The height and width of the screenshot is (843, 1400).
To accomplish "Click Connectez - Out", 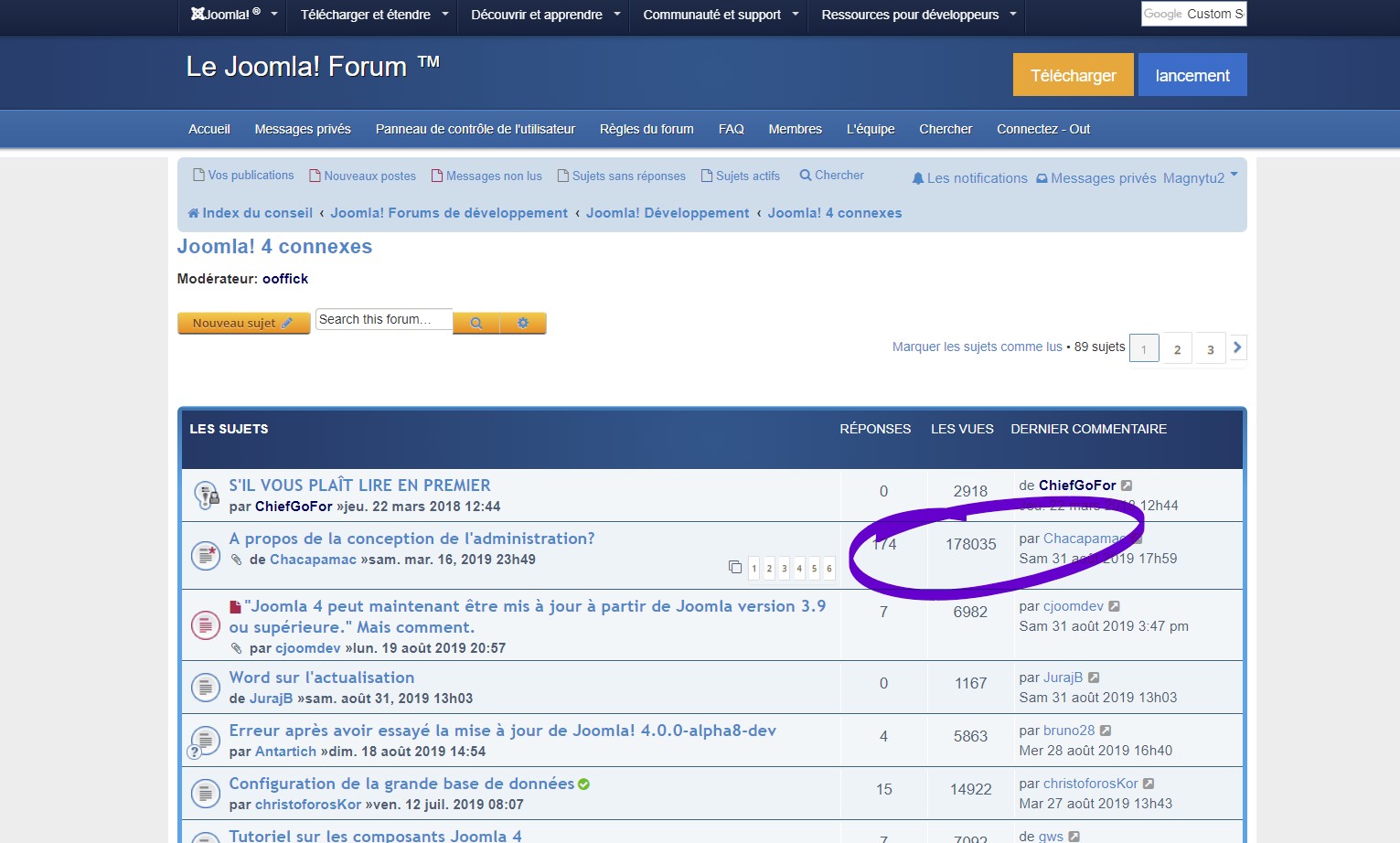I will coord(1043,129).
